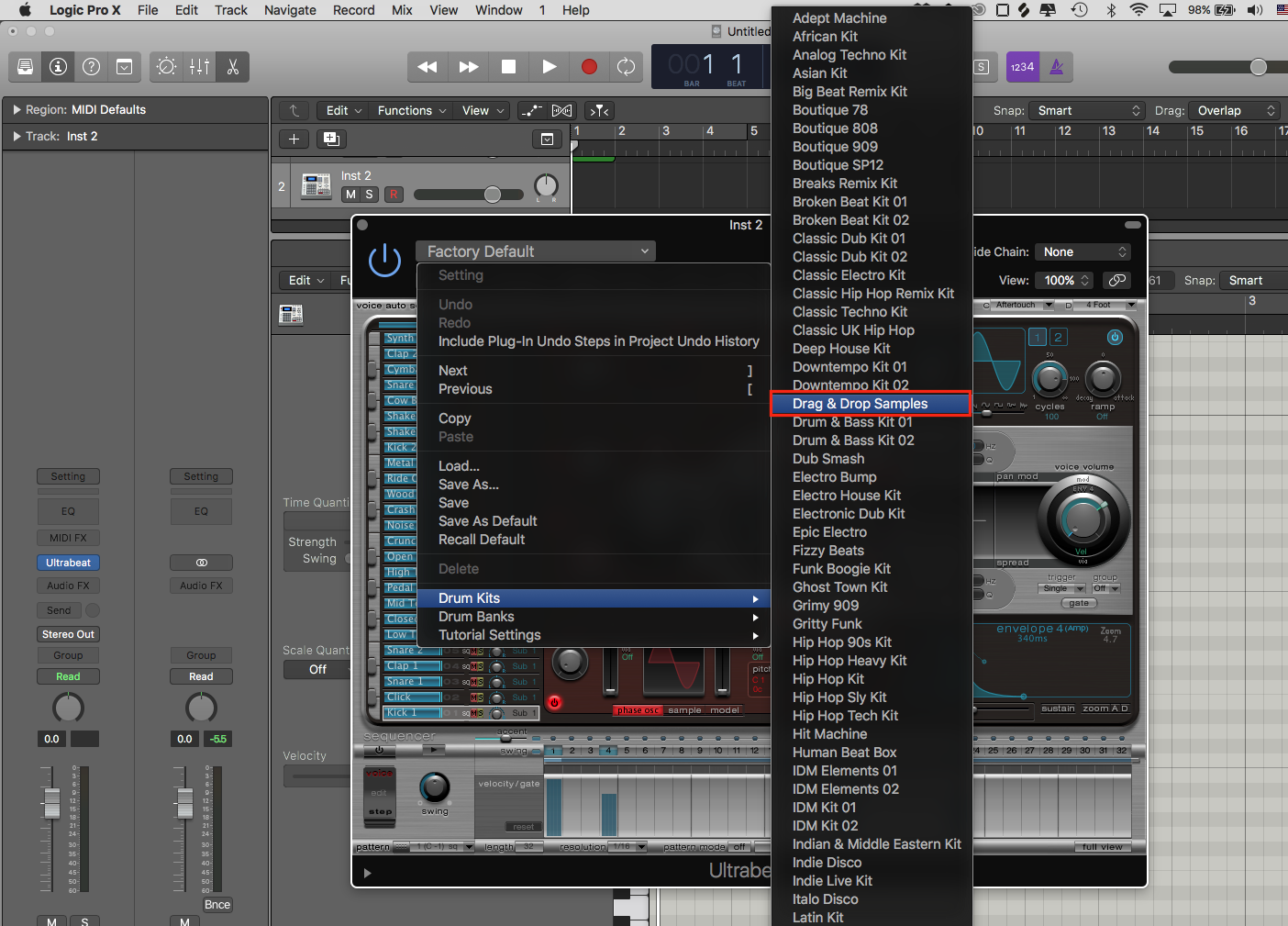Choose Tutorial Settings submenu
The image size is (1288, 926).
point(594,635)
